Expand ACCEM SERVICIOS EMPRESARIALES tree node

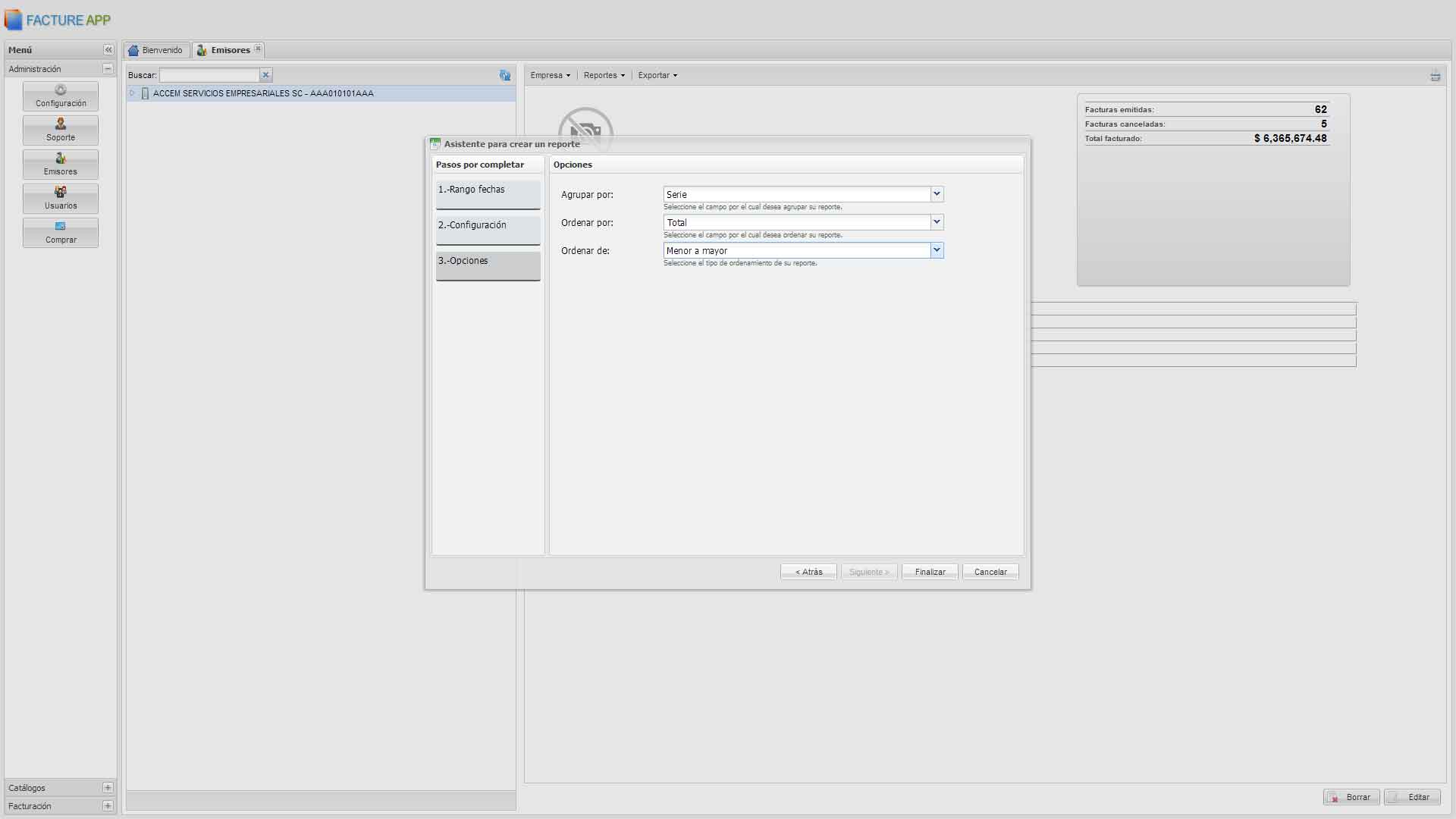click(x=133, y=93)
